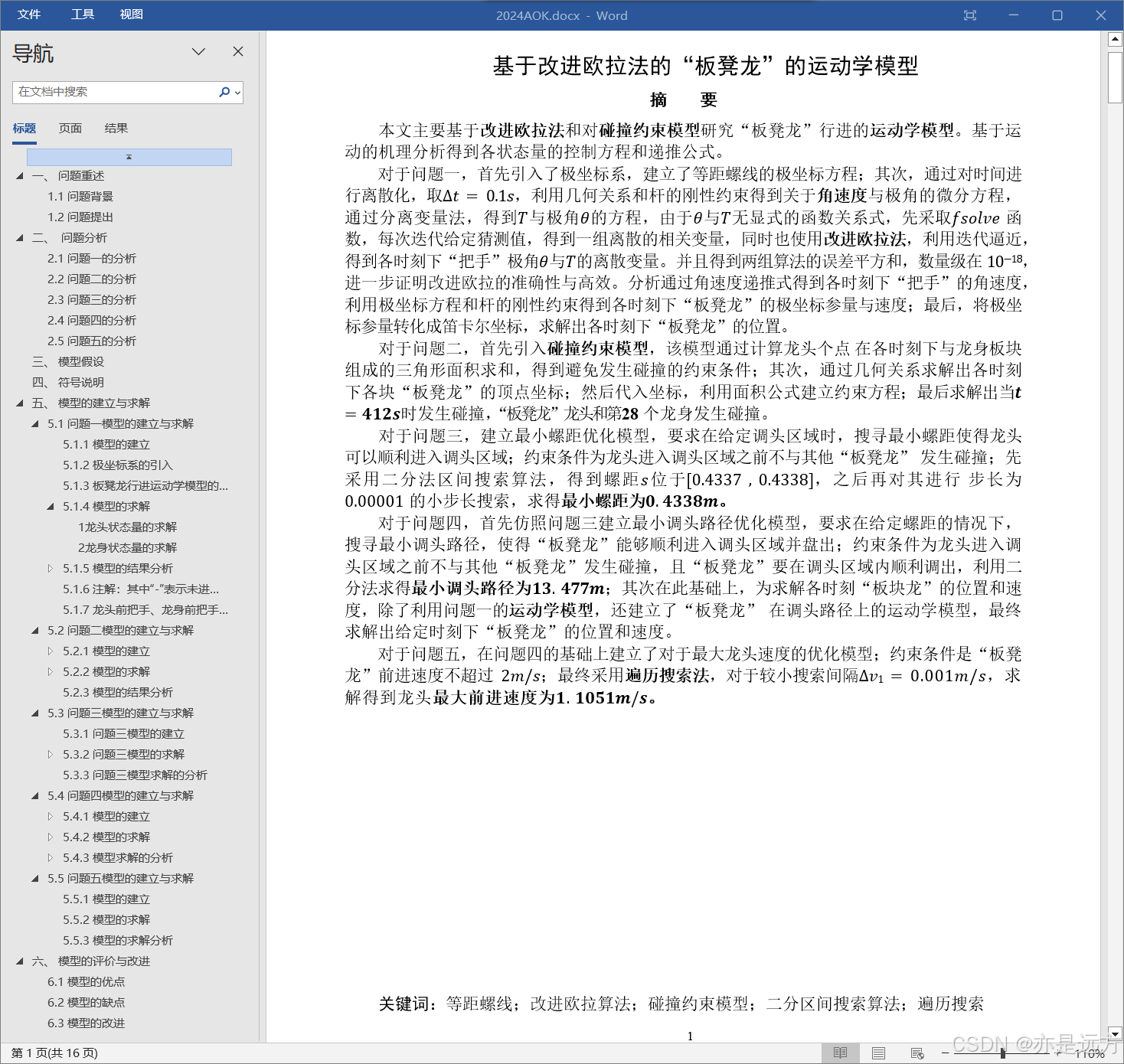Expand 5.3.2 问题三模型的求解 node

tap(51, 755)
